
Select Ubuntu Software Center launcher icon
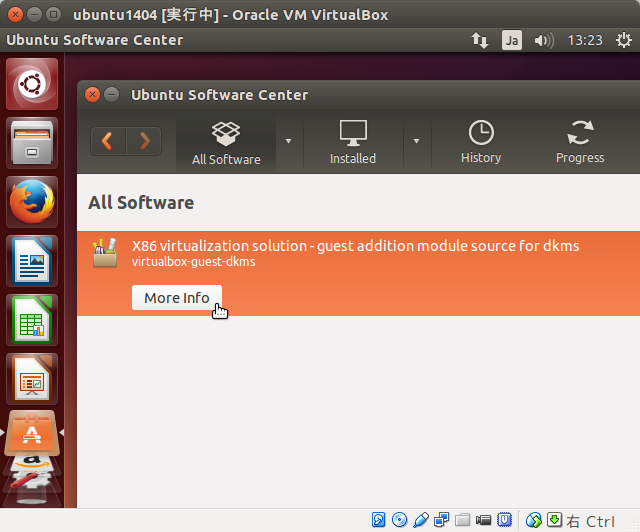click(32, 433)
